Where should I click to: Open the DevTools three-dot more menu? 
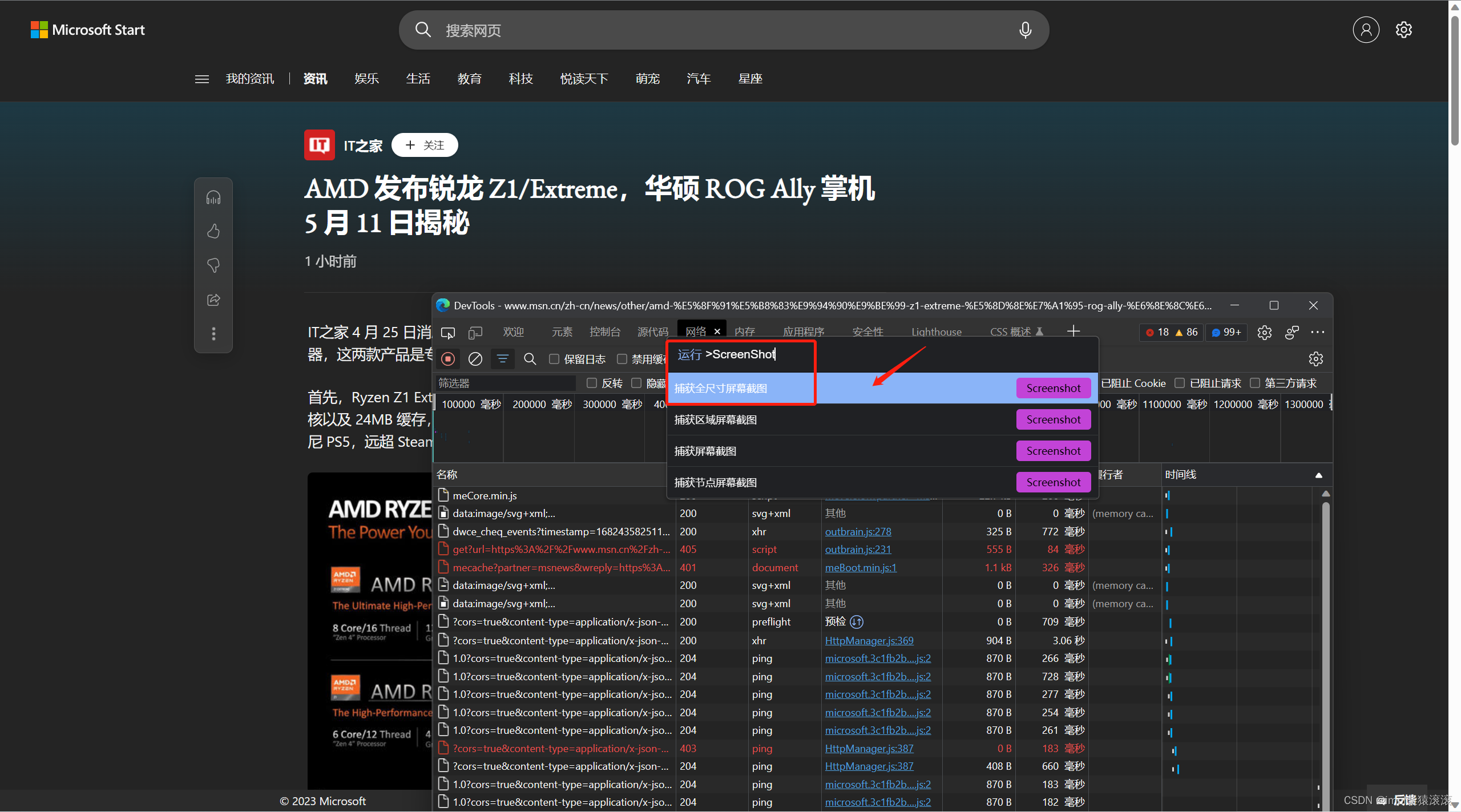1318,332
